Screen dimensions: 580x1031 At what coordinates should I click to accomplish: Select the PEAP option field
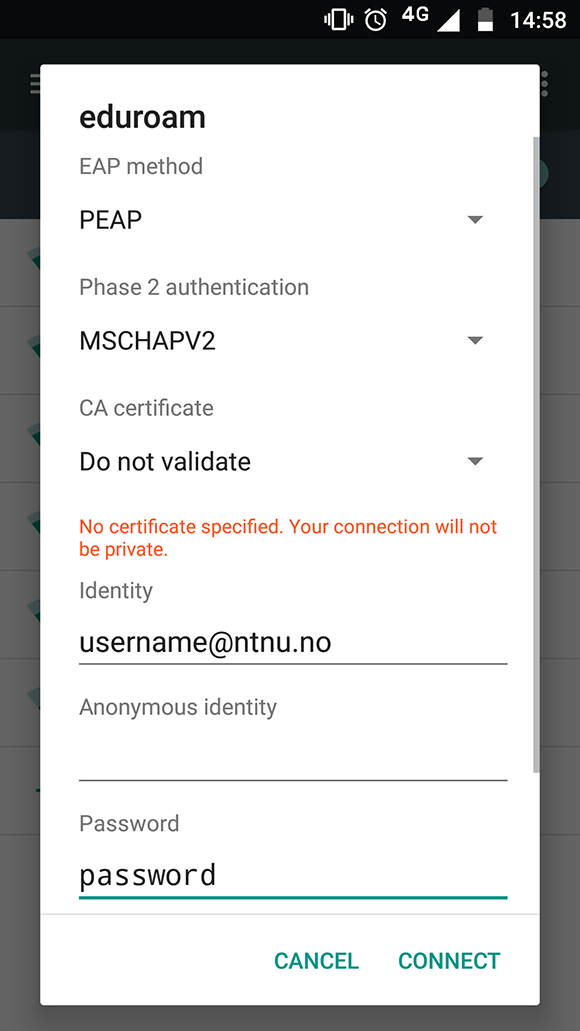click(x=293, y=220)
